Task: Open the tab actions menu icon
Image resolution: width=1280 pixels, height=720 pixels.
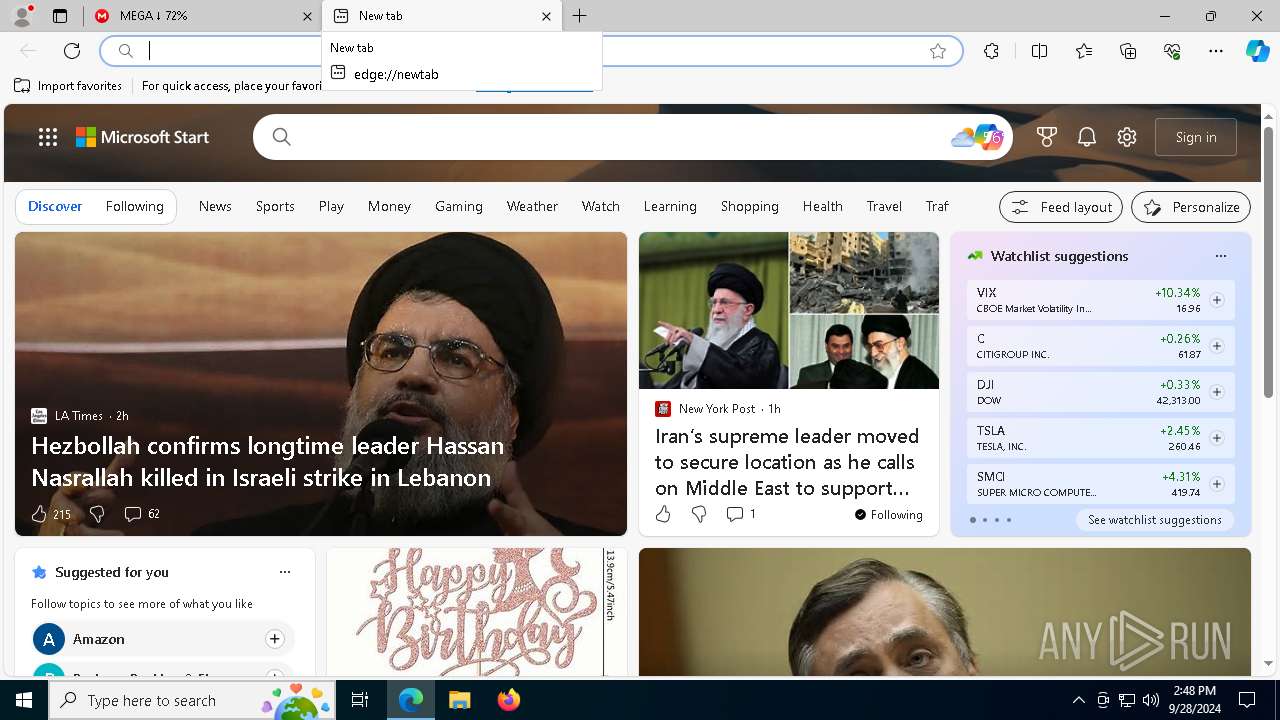Action: [x=60, y=16]
